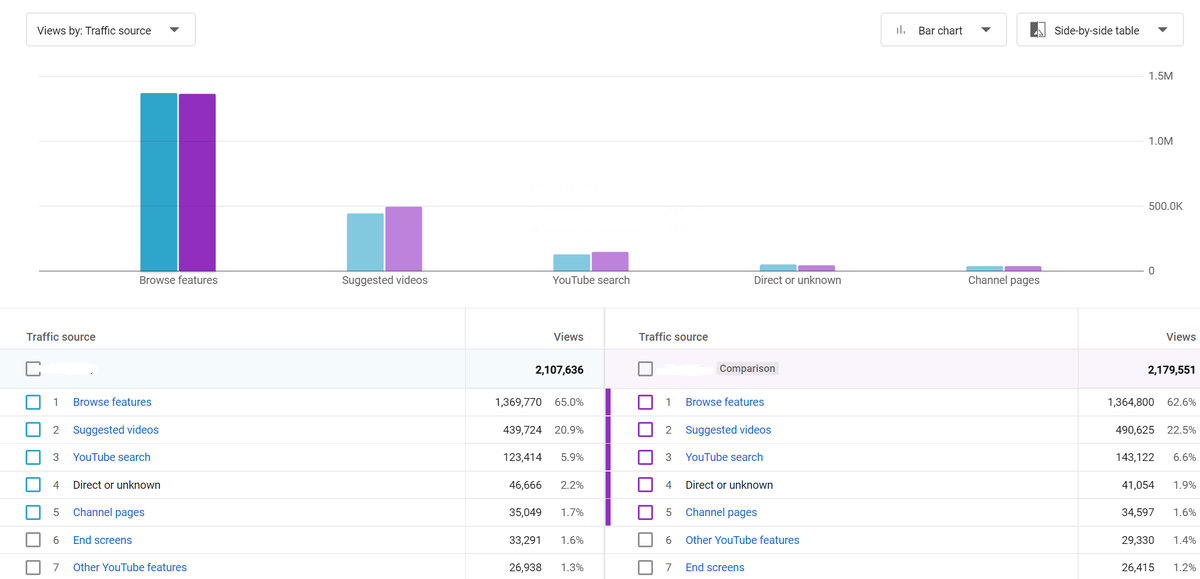Image resolution: width=1200 pixels, height=579 pixels.
Task: Click the Views column header in comparison table
Action: (x=1181, y=337)
